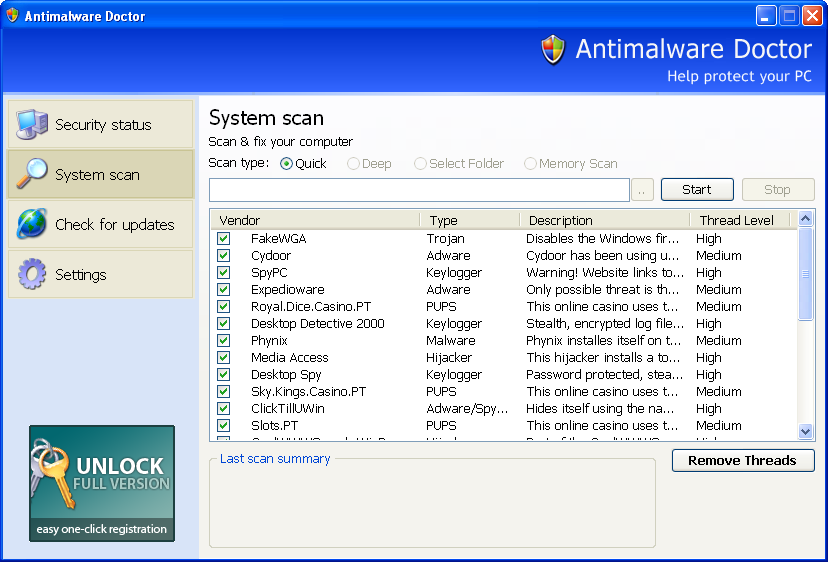Click the title bar shield icon
The width and height of the screenshot is (828, 562).
[x=12, y=15]
